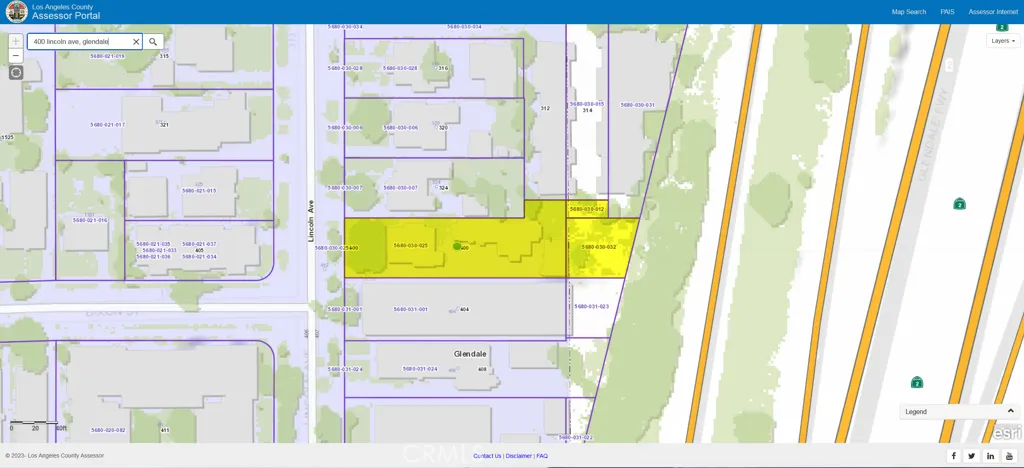Screen dimensions: 1024x468
Task: Click house number 315
Action: click(x=164, y=56)
